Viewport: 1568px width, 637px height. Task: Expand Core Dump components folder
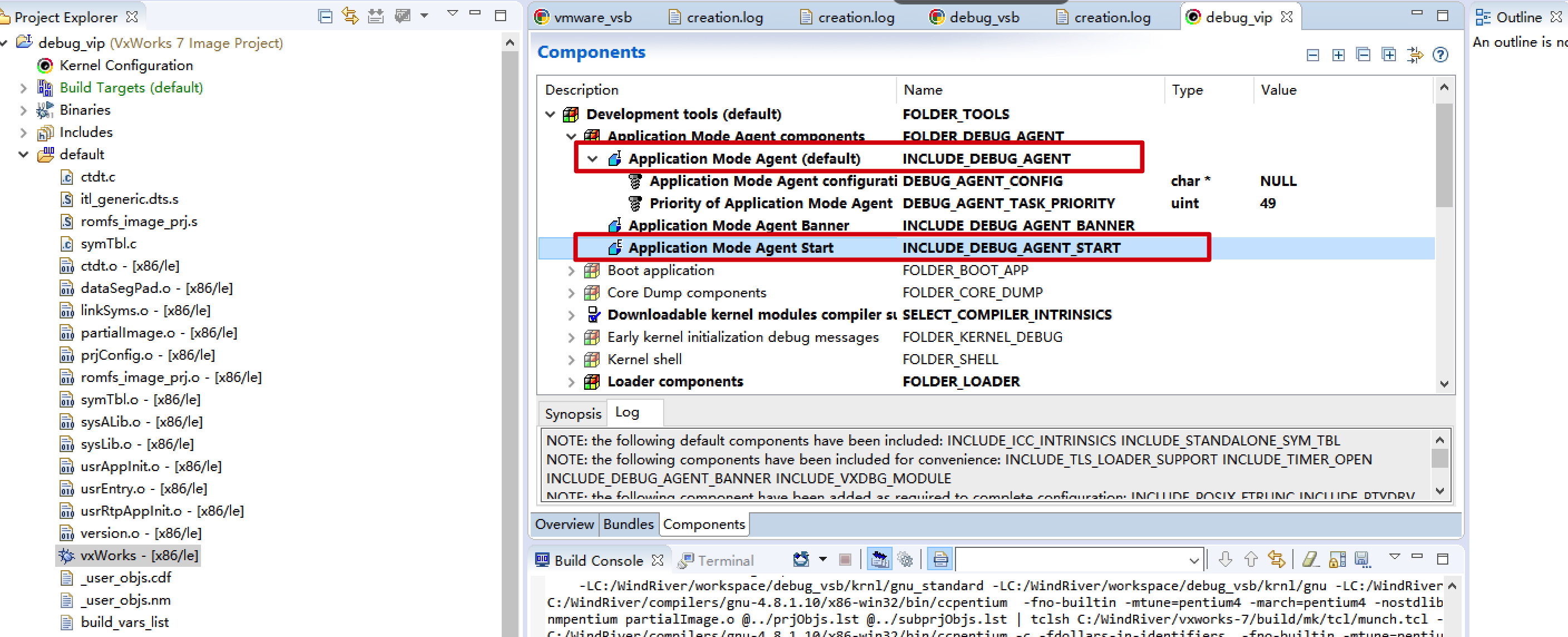(571, 293)
